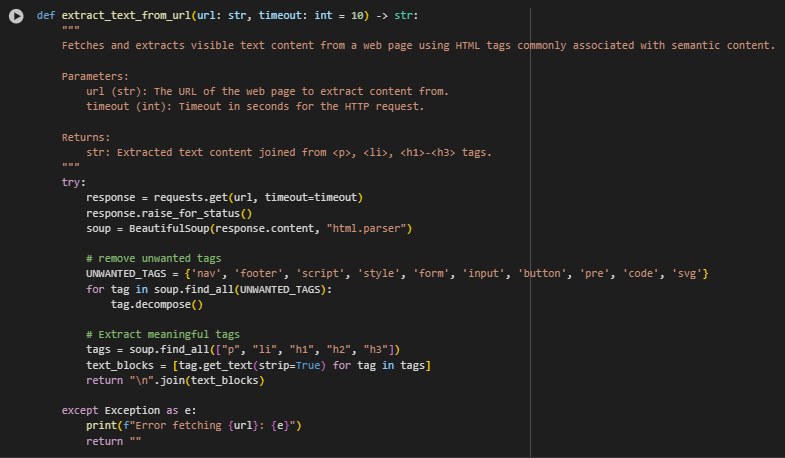The width and height of the screenshot is (785, 458).
Task: Click the '# remove unwanted tags' comment
Action: pos(153,259)
